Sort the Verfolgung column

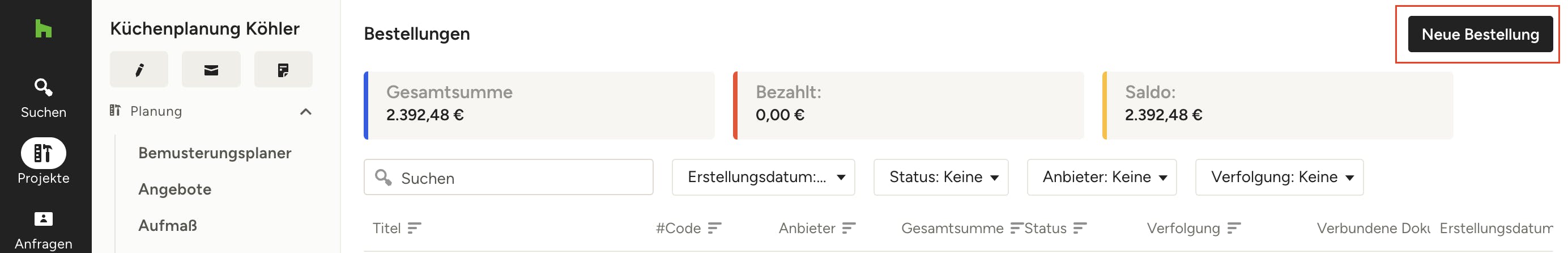coord(1233,228)
